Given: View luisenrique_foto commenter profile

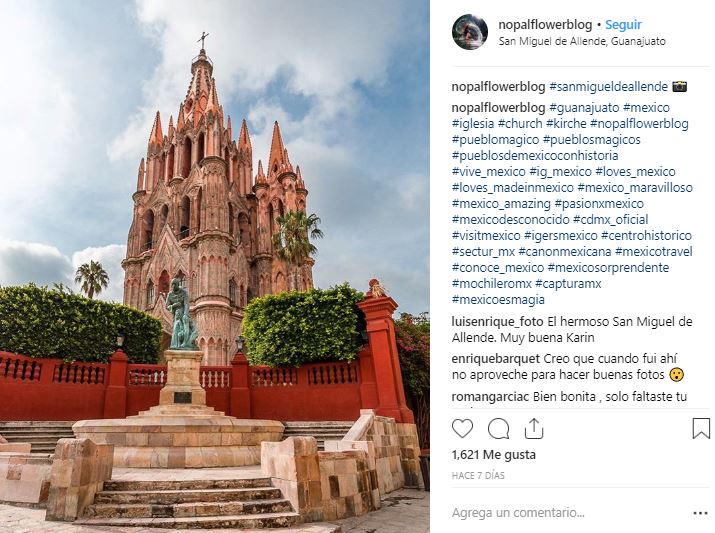Looking at the screenshot, I should (497, 322).
